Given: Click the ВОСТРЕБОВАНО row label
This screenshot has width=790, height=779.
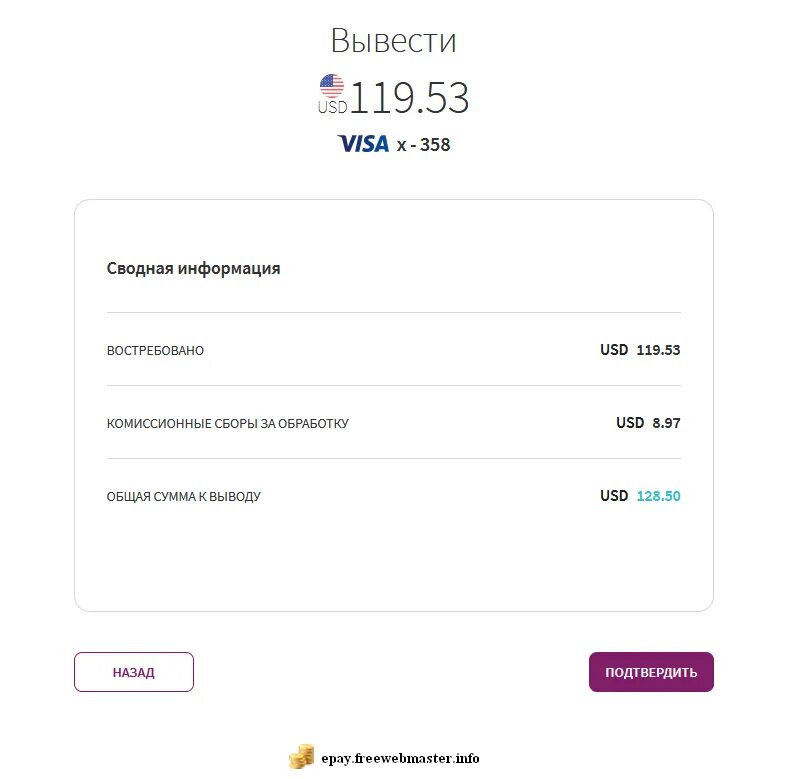Looking at the screenshot, I should 155,351.
